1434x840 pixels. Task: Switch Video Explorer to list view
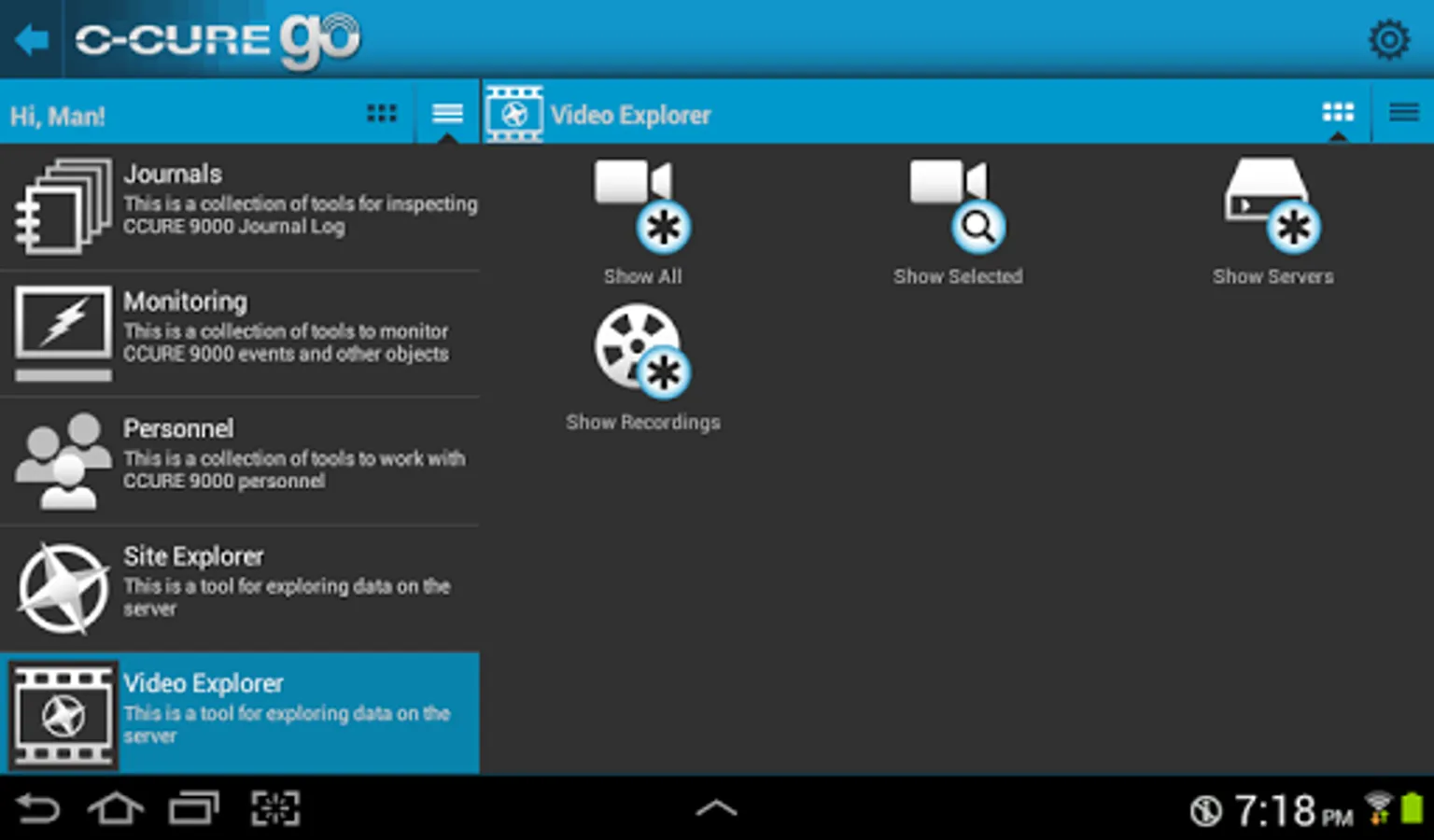[x=1403, y=113]
